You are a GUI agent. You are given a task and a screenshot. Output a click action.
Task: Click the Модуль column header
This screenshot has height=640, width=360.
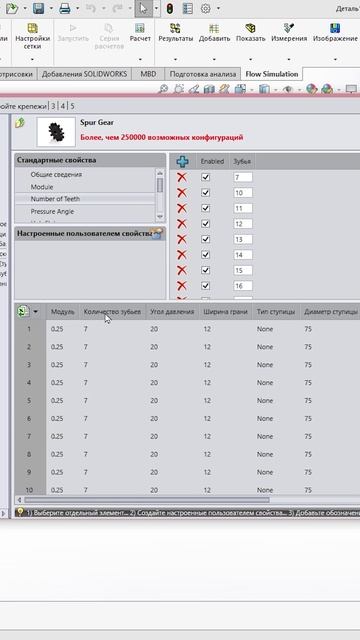point(62,312)
